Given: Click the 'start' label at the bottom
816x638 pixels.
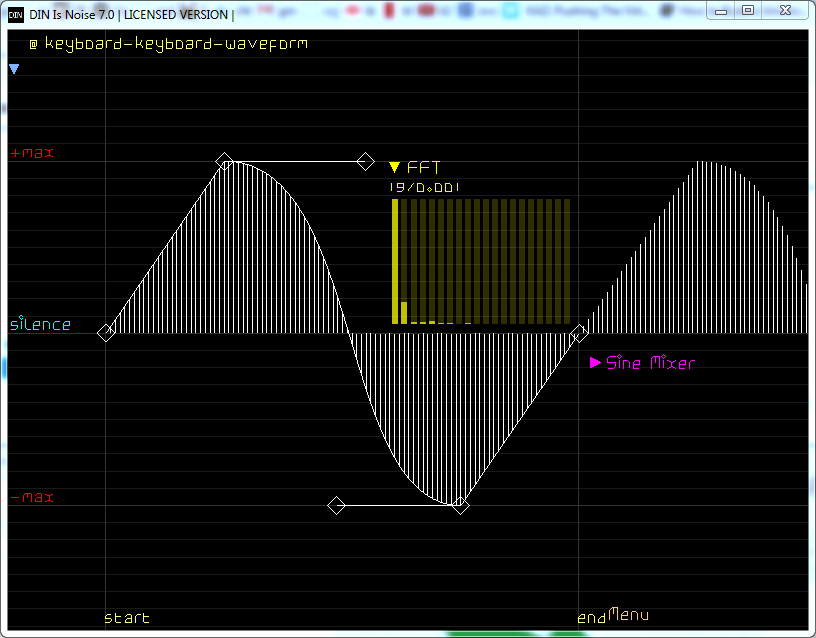Looking at the screenshot, I should (127, 618).
